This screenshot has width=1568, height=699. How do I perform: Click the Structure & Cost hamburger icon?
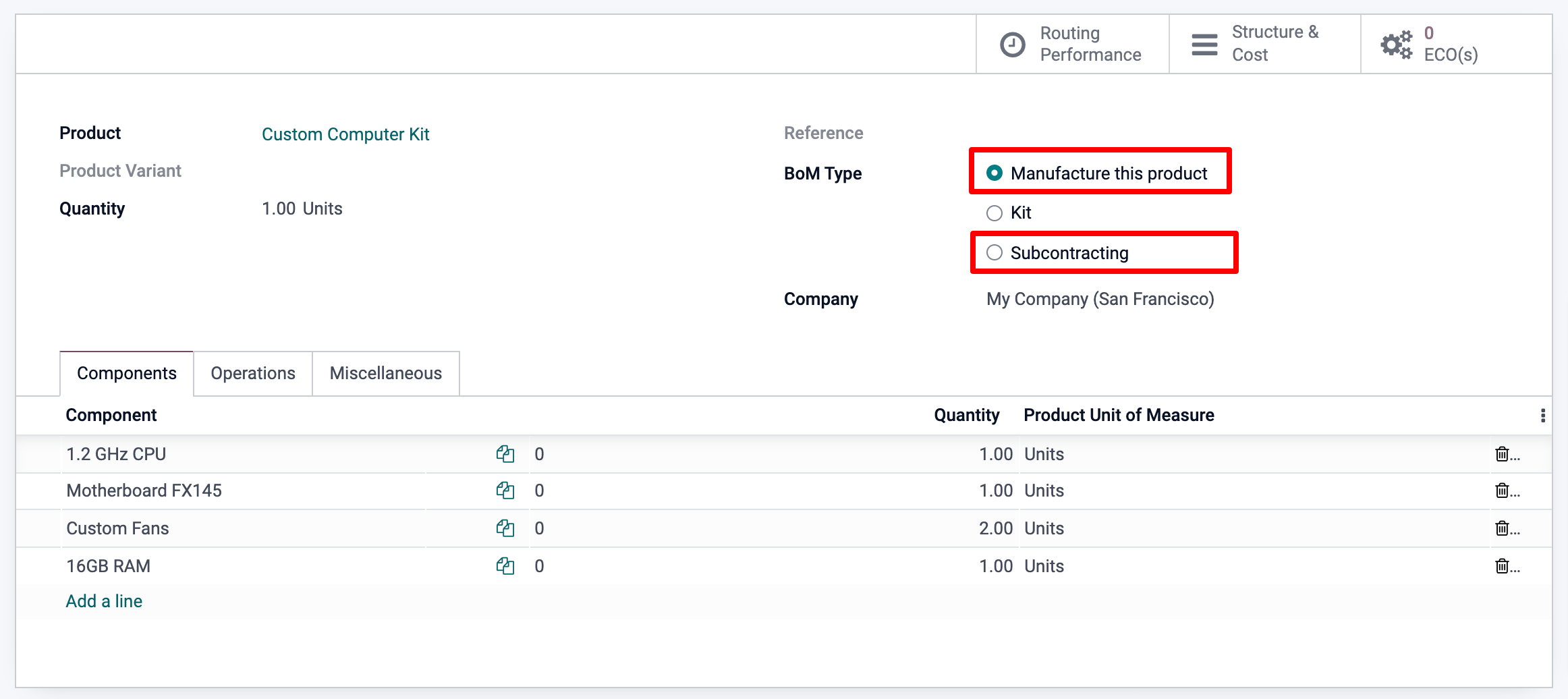click(1204, 45)
